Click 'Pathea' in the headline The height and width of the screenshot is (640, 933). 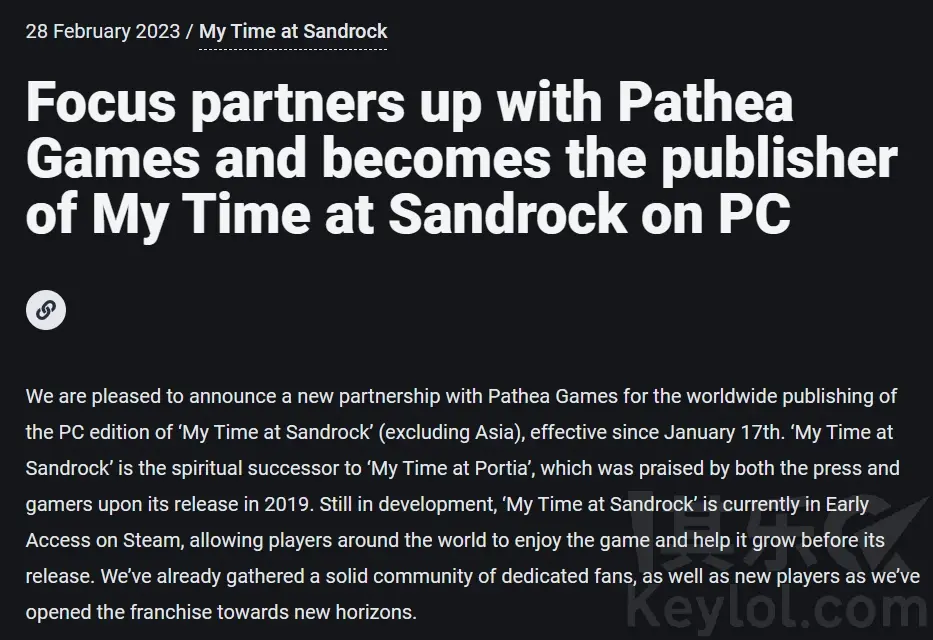[x=705, y=102]
